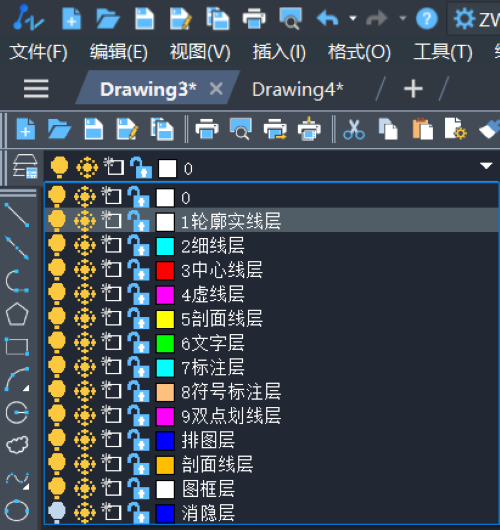The image size is (500, 530).
Task: Select the Ellipse tool
Action: [17, 510]
